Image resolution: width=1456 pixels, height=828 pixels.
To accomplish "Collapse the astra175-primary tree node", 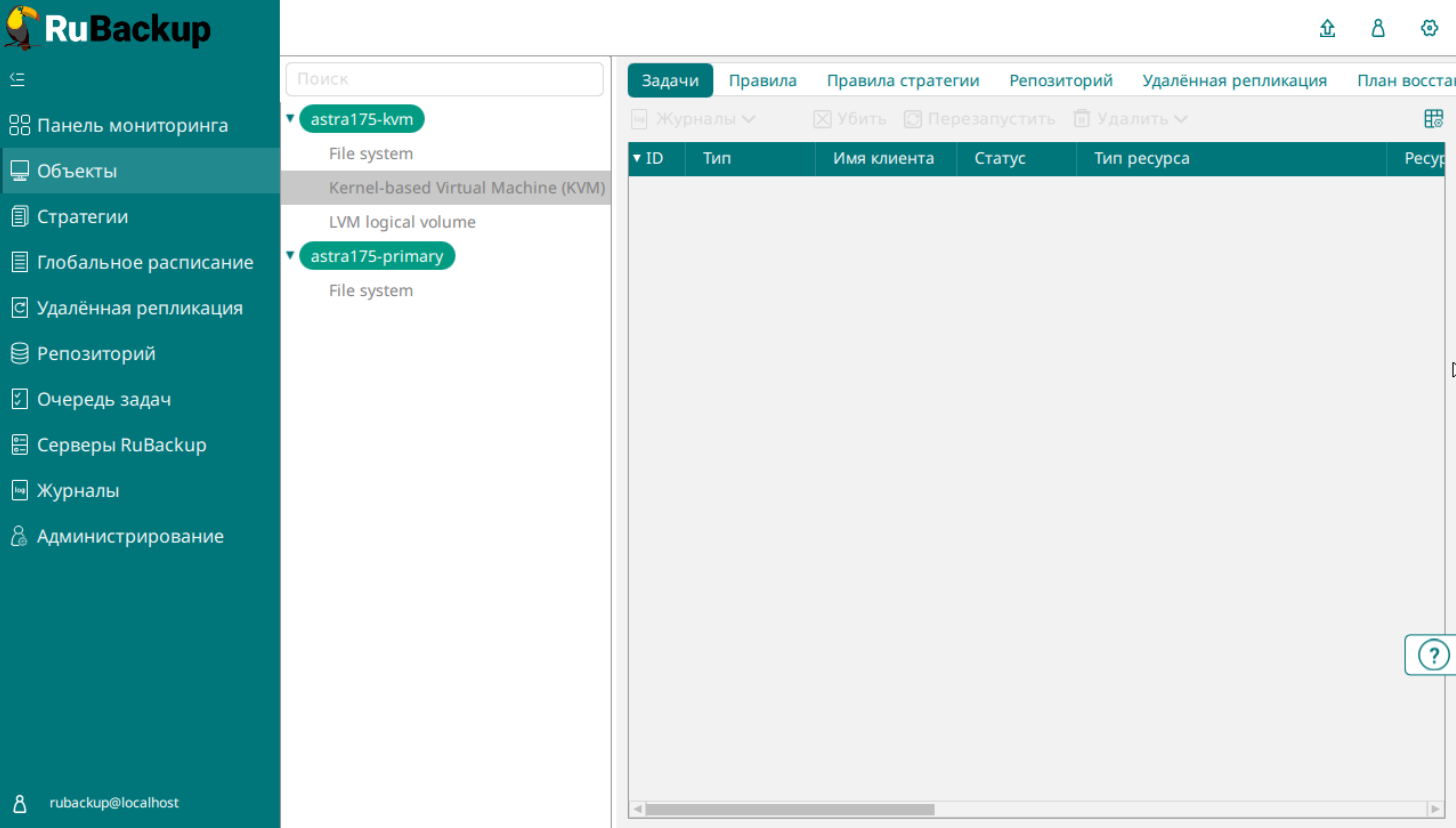I will coord(290,256).
